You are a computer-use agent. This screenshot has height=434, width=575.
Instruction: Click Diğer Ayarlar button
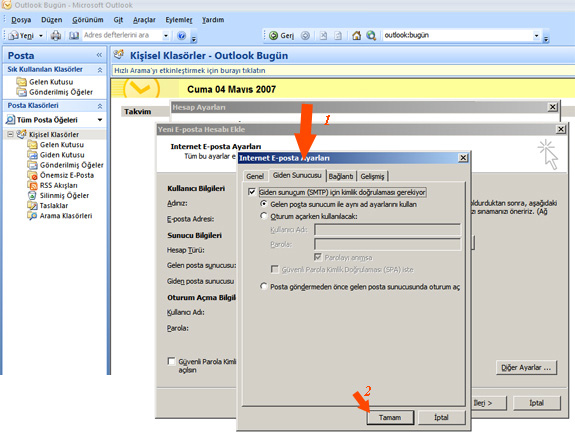click(x=526, y=367)
